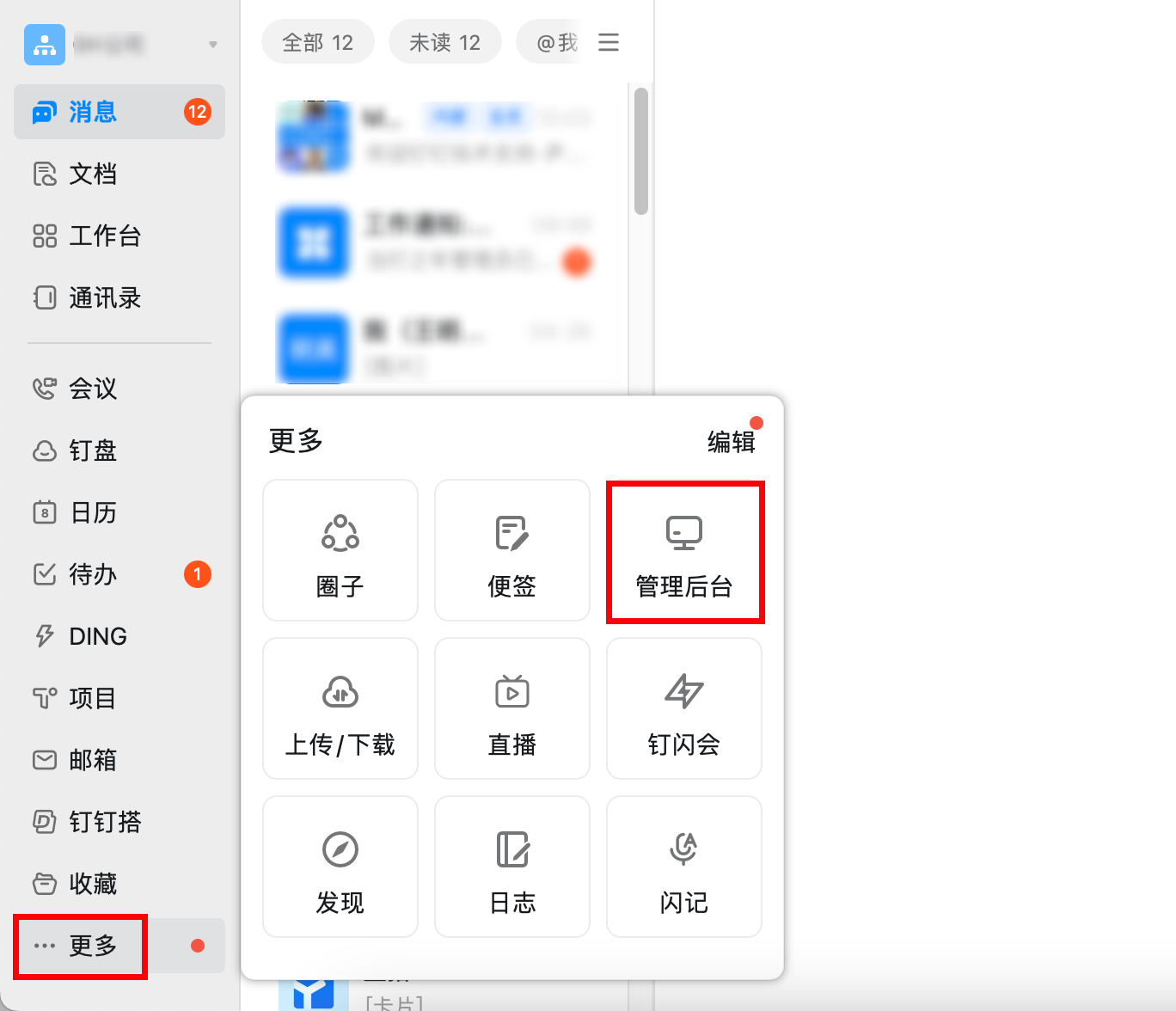Open the 工作通知 conversation thumbnail

pos(314,243)
